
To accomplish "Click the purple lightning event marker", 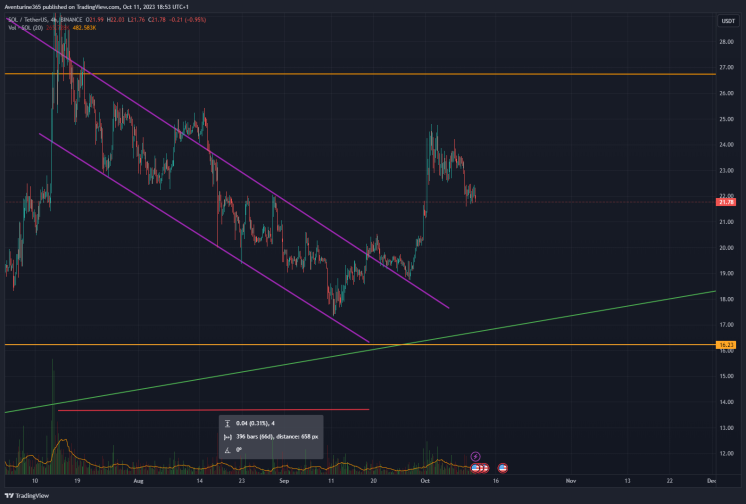I will (475, 456).
